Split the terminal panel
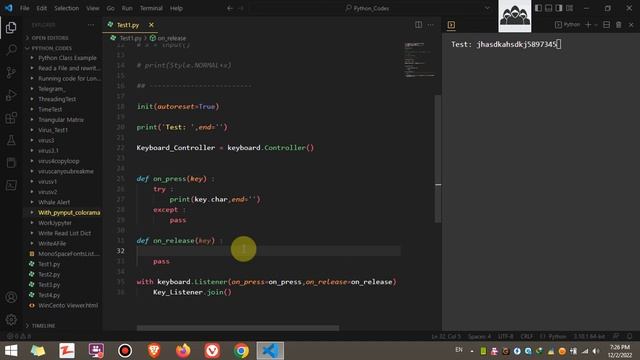This screenshot has width=640, height=360. click(x=607, y=25)
